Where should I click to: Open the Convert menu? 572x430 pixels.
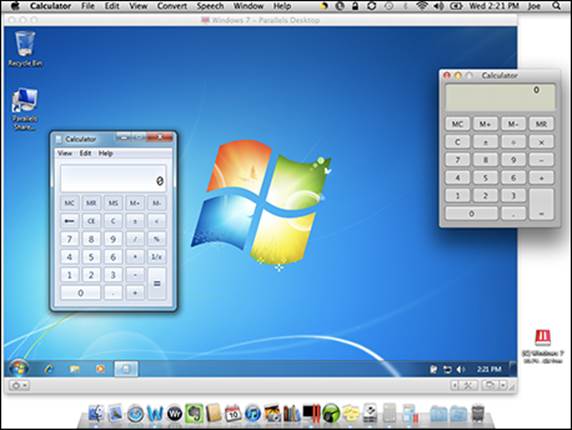172,6
